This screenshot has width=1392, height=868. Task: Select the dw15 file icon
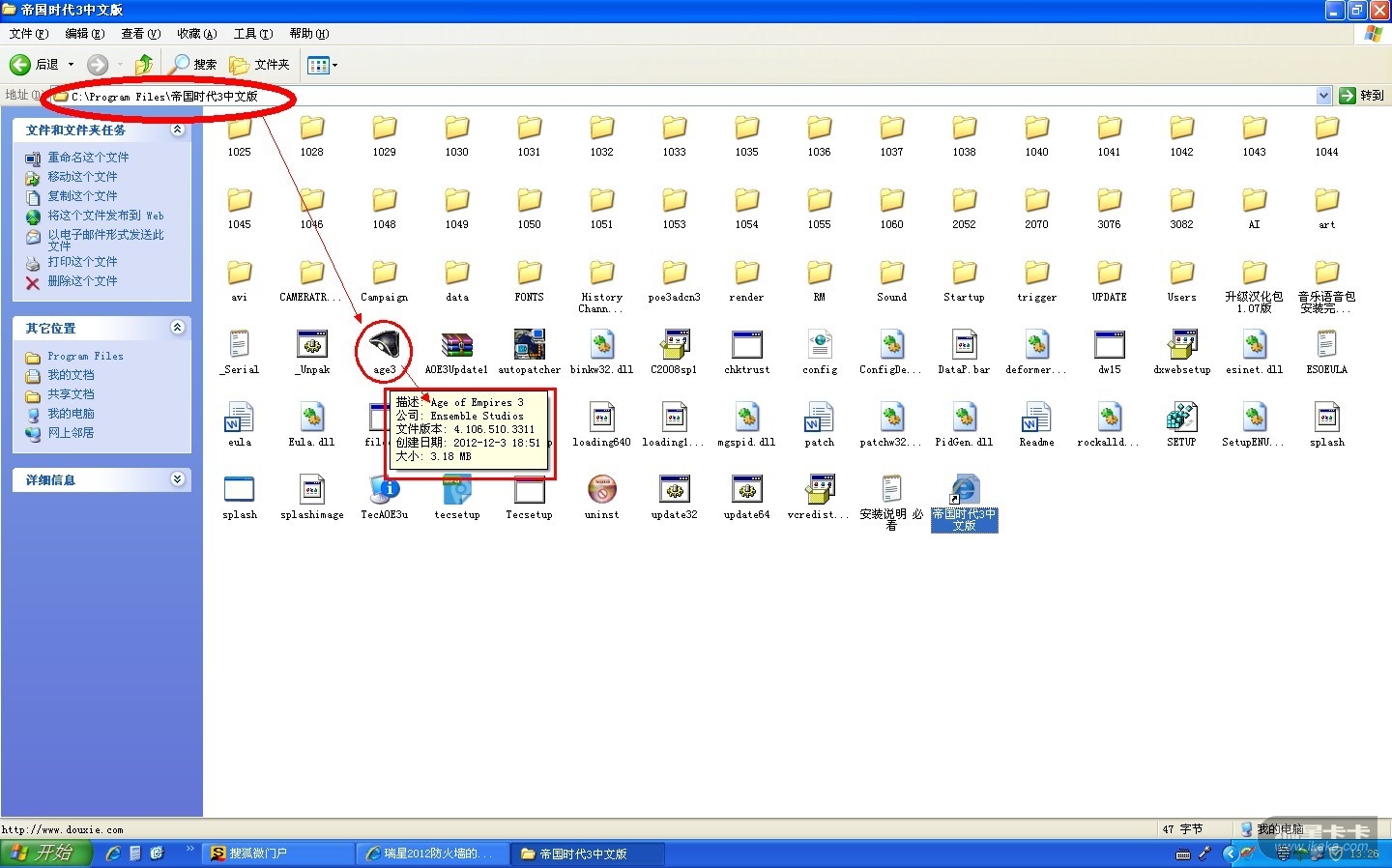1109,345
